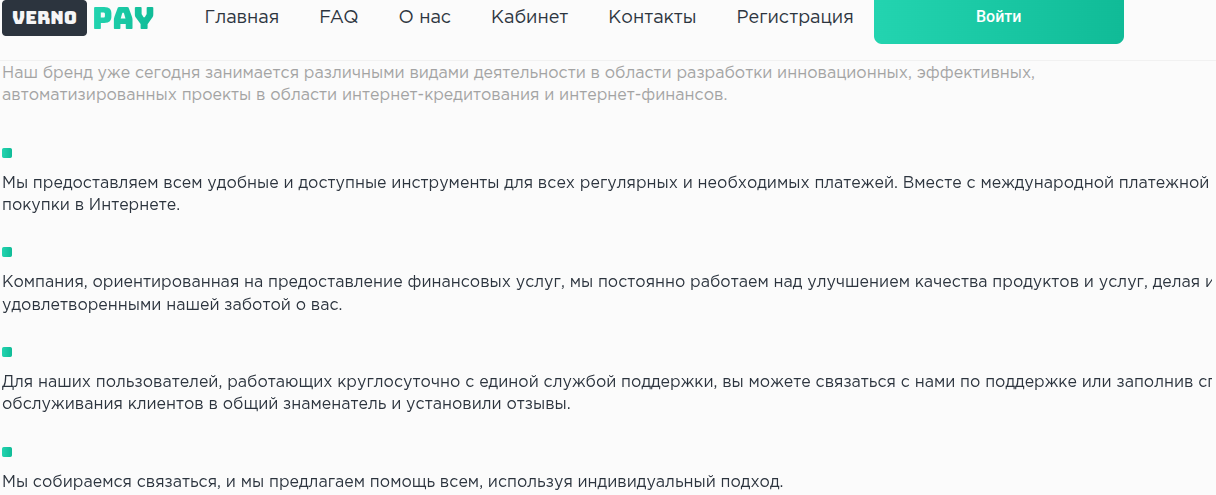
Task: Click the green bullet above 'Мы собираемся связаться'
Action: [7, 452]
